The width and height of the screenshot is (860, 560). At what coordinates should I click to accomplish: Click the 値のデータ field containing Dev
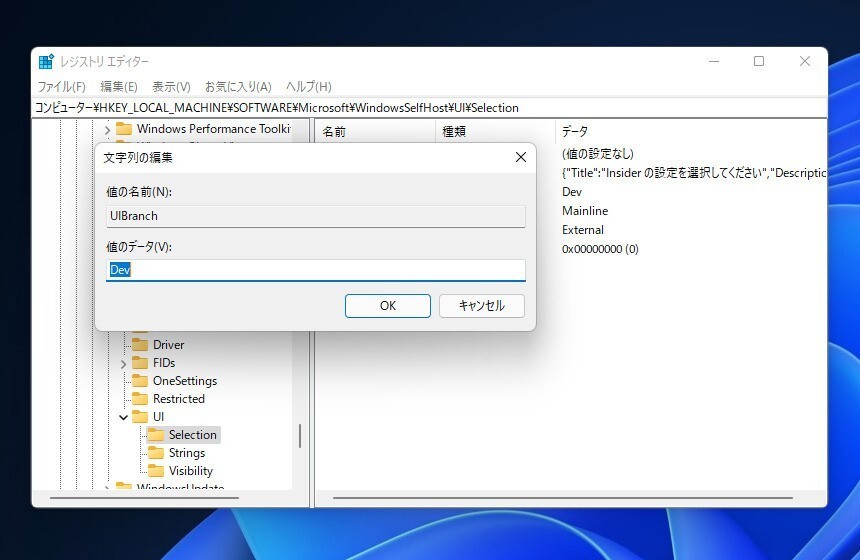click(315, 270)
